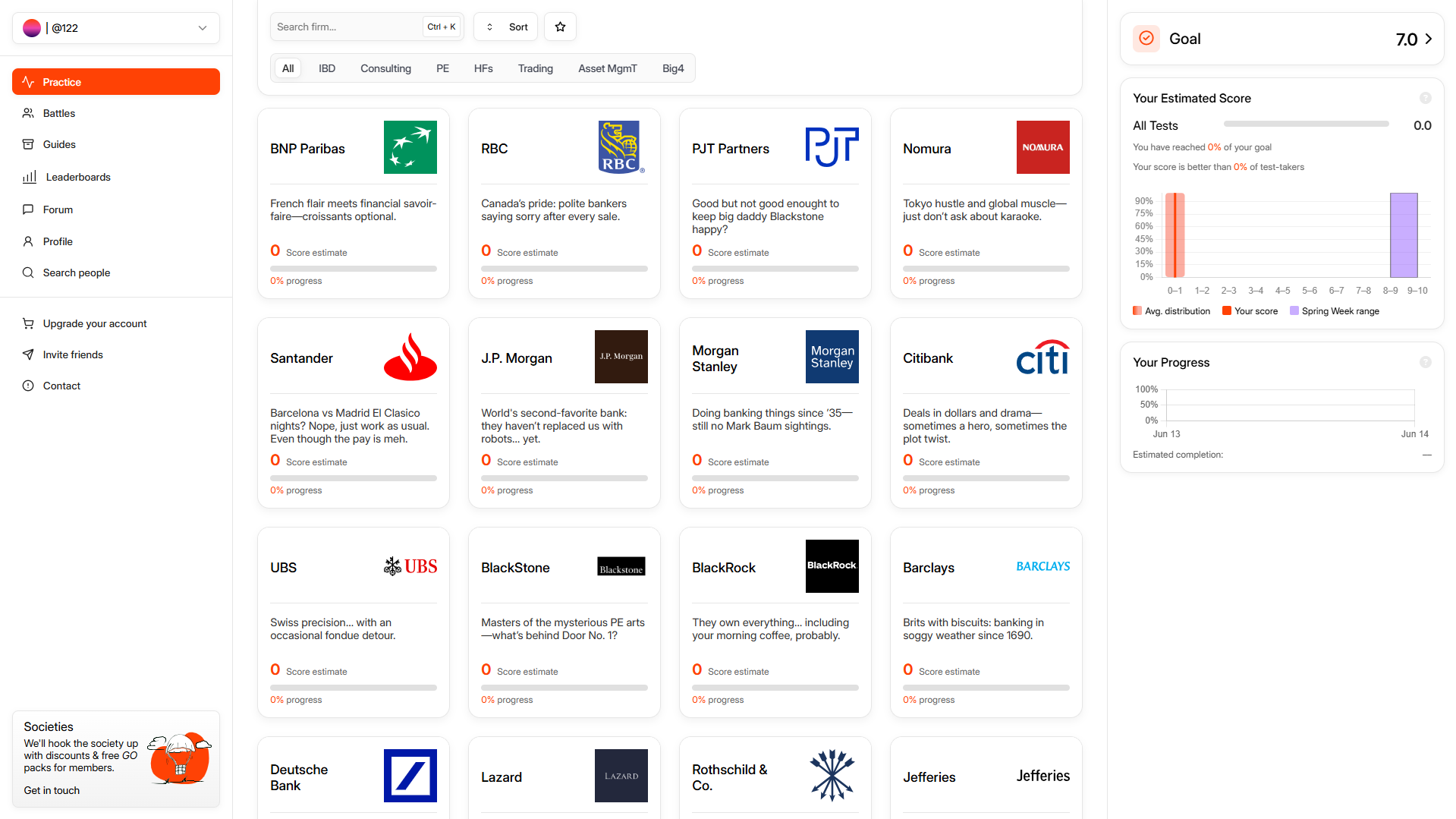Click the Citibank progress bar
The image size is (1456, 819).
[x=986, y=478]
